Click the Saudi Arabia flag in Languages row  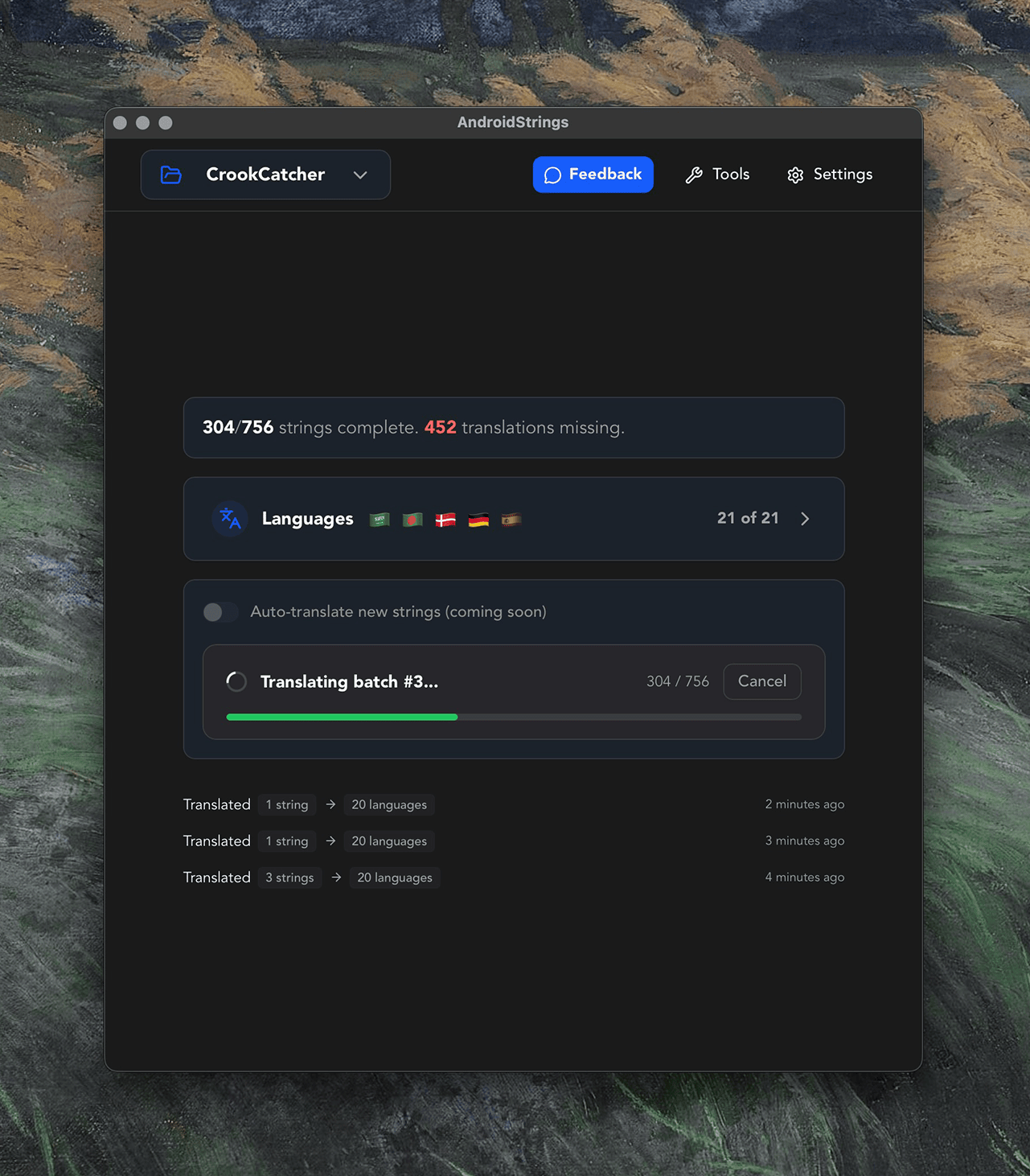coord(379,519)
